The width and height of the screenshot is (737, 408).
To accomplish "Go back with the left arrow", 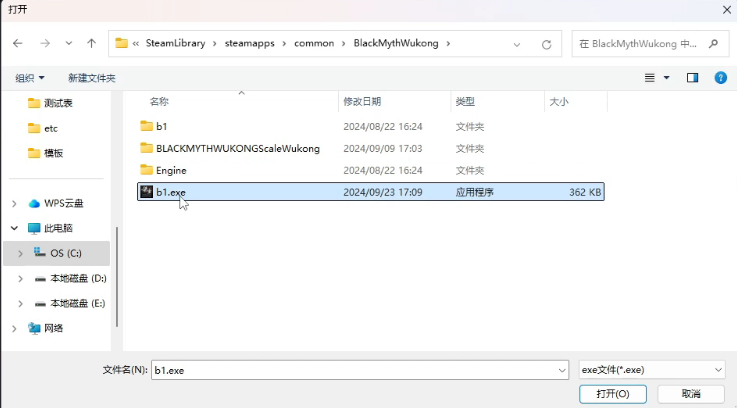I will pyautogui.click(x=18, y=43).
